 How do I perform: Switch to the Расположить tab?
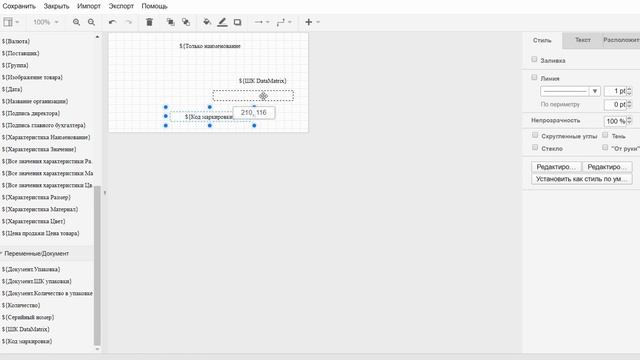click(621, 40)
